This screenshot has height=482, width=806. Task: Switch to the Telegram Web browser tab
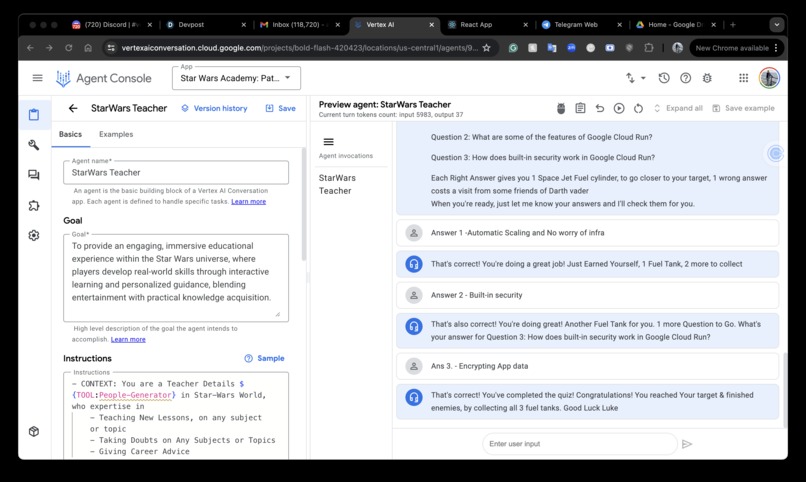[x=581, y=25]
